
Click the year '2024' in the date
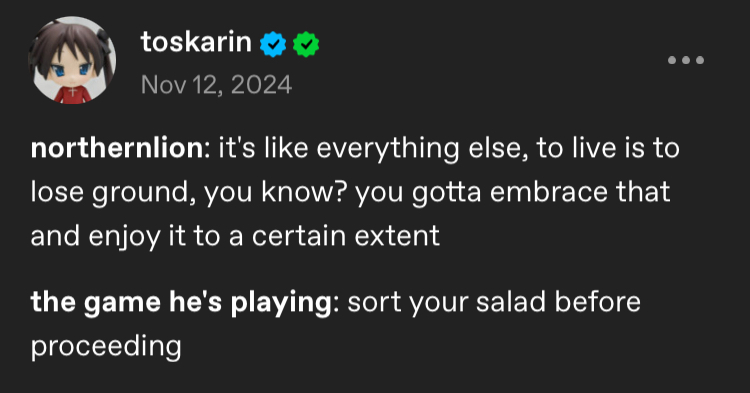[x=261, y=85]
